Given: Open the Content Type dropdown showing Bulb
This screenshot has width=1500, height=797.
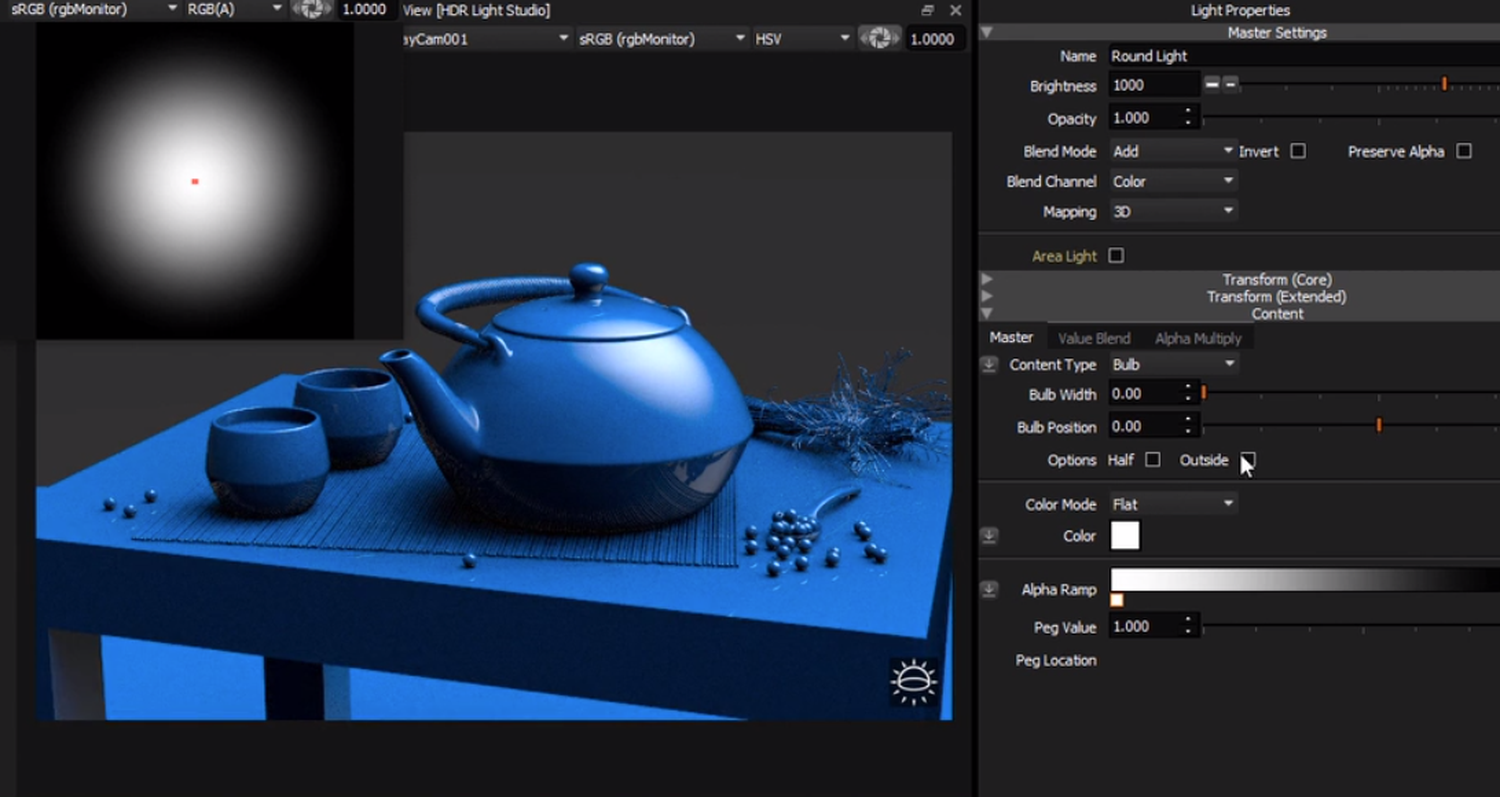Looking at the screenshot, I should tap(1172, 364).
